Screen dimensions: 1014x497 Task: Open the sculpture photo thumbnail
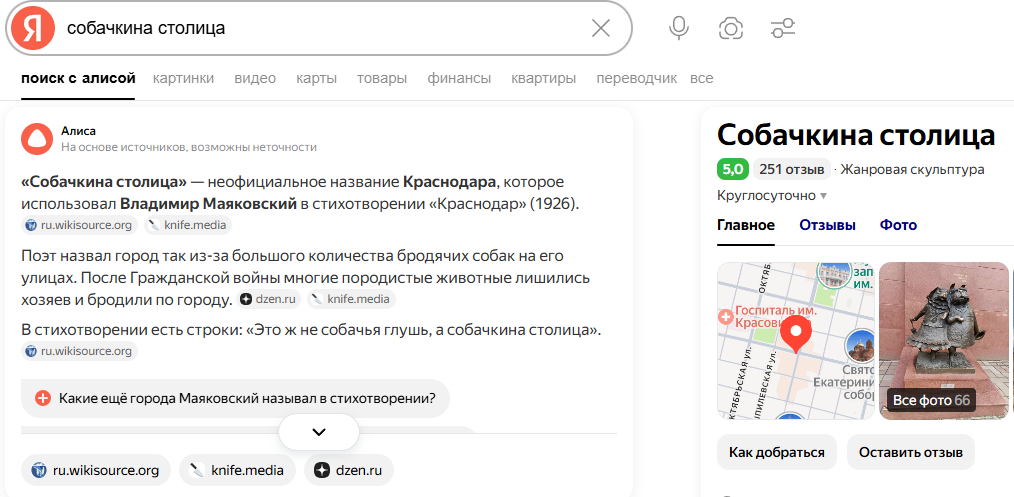(x=944, y=341)
